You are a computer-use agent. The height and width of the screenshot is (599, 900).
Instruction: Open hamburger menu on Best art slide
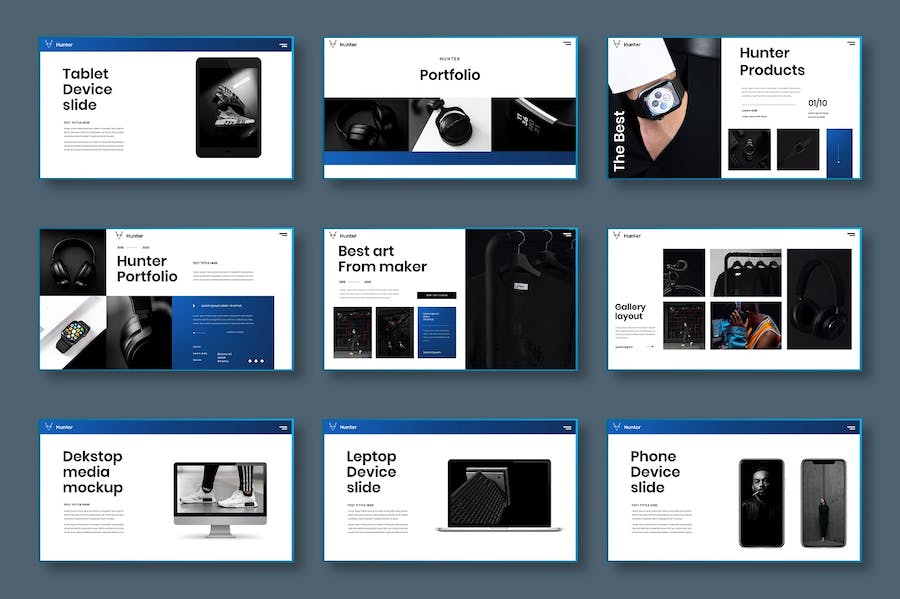[567, 235]
